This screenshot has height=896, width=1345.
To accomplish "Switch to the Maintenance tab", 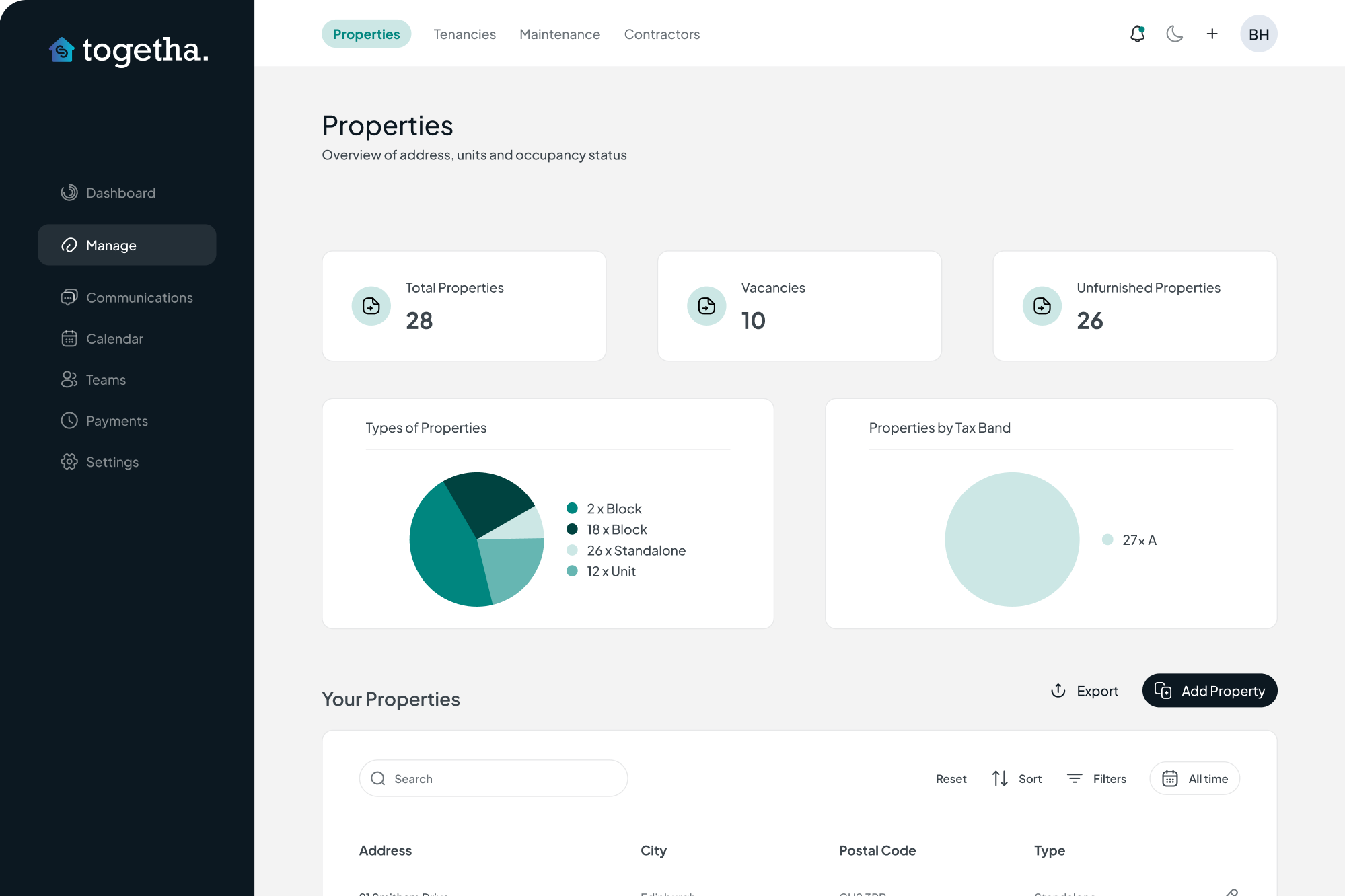I will pos(559,34).
